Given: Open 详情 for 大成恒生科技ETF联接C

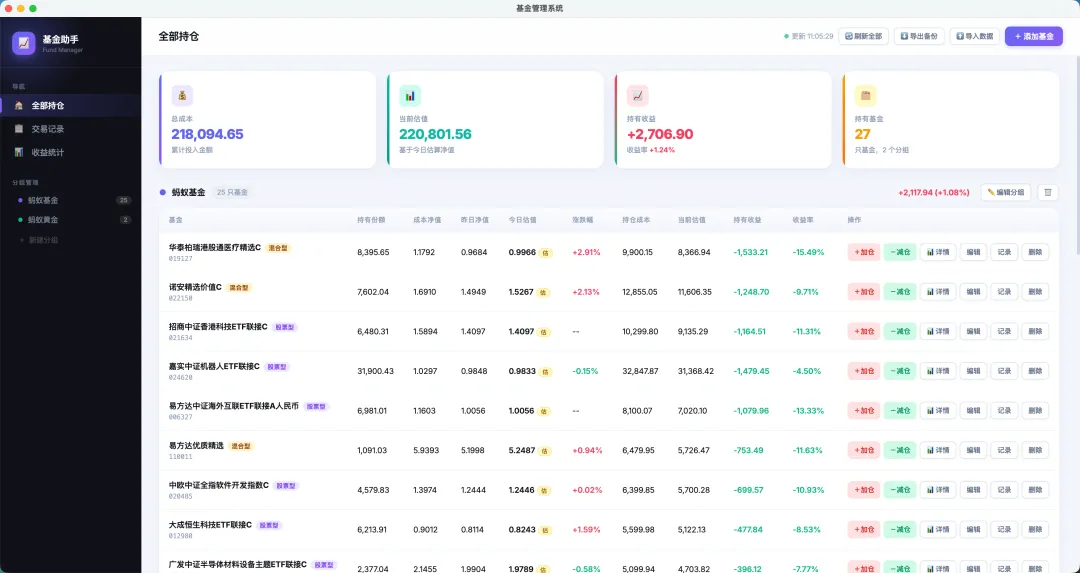Looking at the screenshot, I should pos(937,530).
